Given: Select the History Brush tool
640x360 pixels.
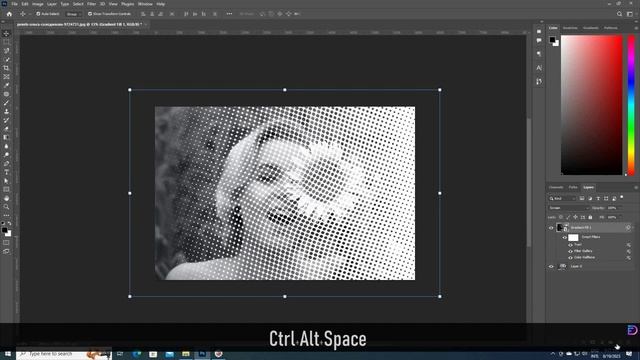Looking at the screenshot, I should pyautogui.click(x=6, y=120).
